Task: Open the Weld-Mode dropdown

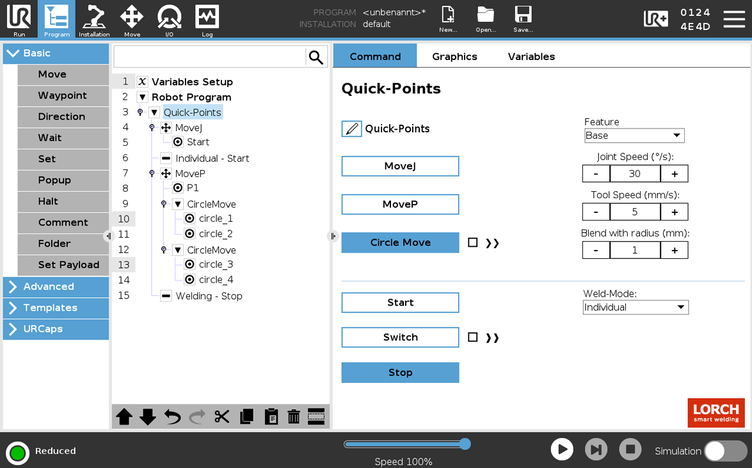Action: (x=635, y=307)
